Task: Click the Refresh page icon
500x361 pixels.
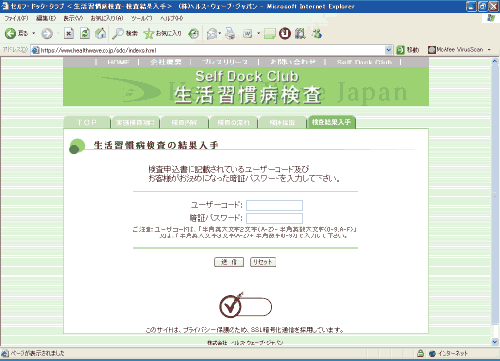Action: 85,33
